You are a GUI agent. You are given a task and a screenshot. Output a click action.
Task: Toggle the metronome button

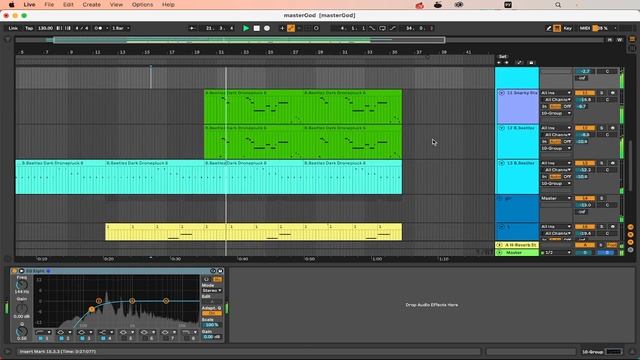pyautogui.click(x=98, y=28)
